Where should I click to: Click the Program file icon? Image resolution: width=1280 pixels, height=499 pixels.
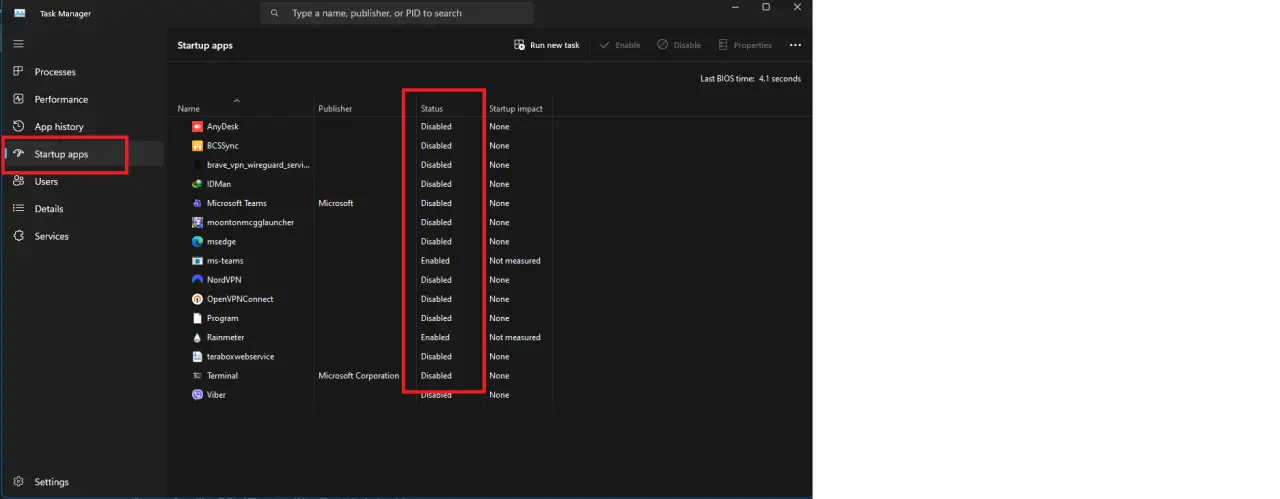pyautogui.click(x=197, y=318)
